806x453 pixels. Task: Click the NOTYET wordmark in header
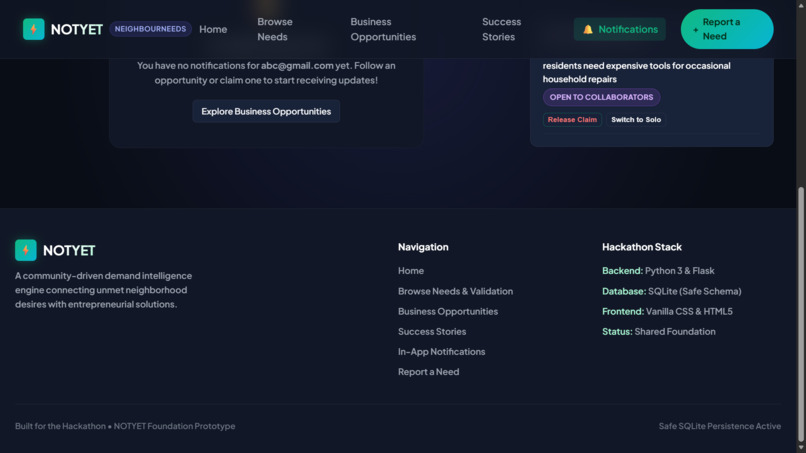coord(77,29)
